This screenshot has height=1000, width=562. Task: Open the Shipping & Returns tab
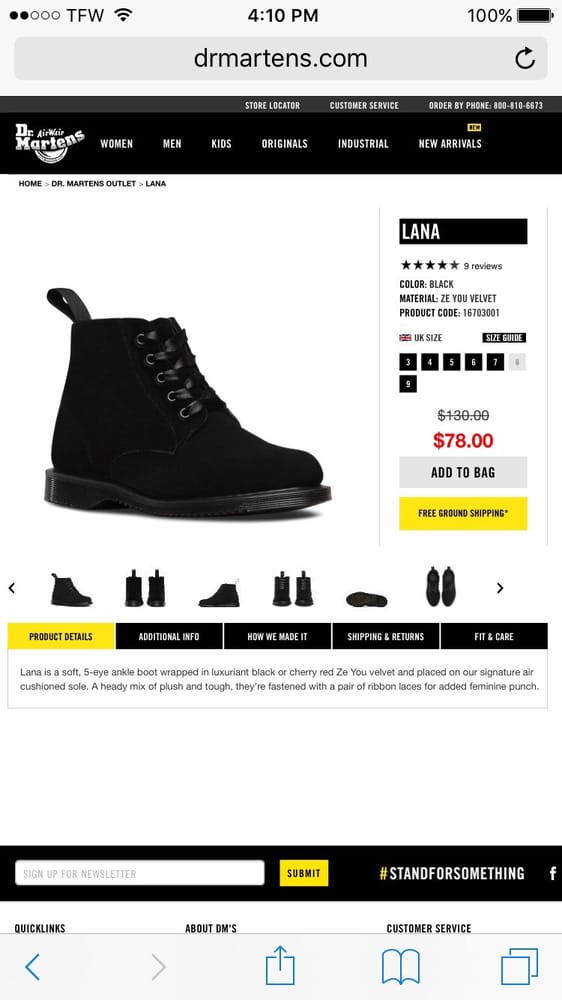(386, 636)
